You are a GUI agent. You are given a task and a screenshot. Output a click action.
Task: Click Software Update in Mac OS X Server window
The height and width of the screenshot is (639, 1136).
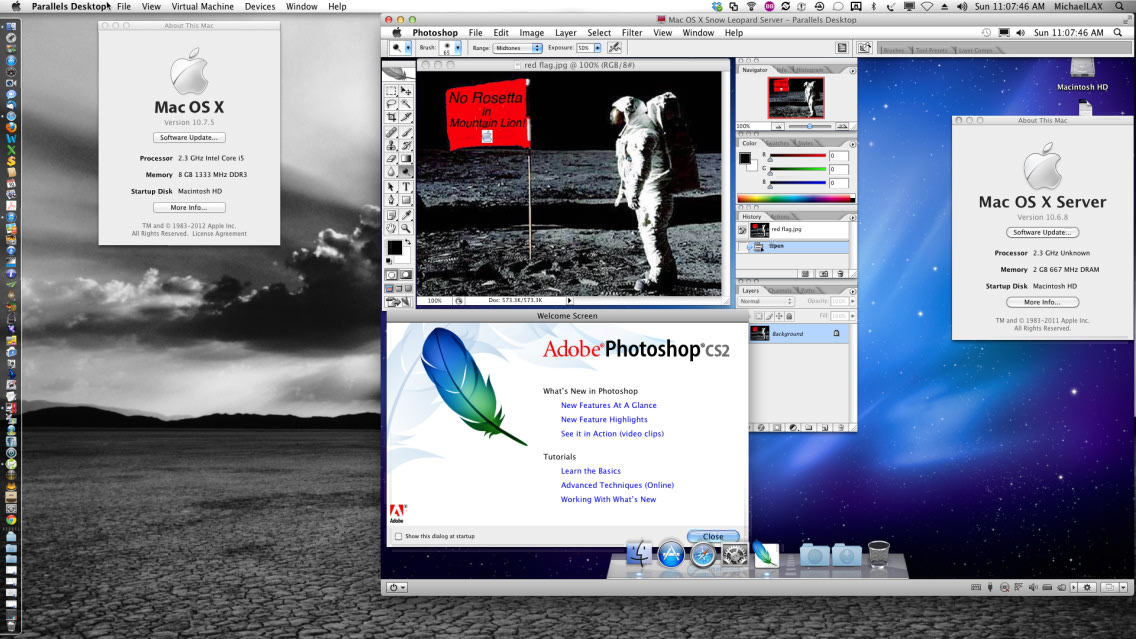(x=1042, y=232)
